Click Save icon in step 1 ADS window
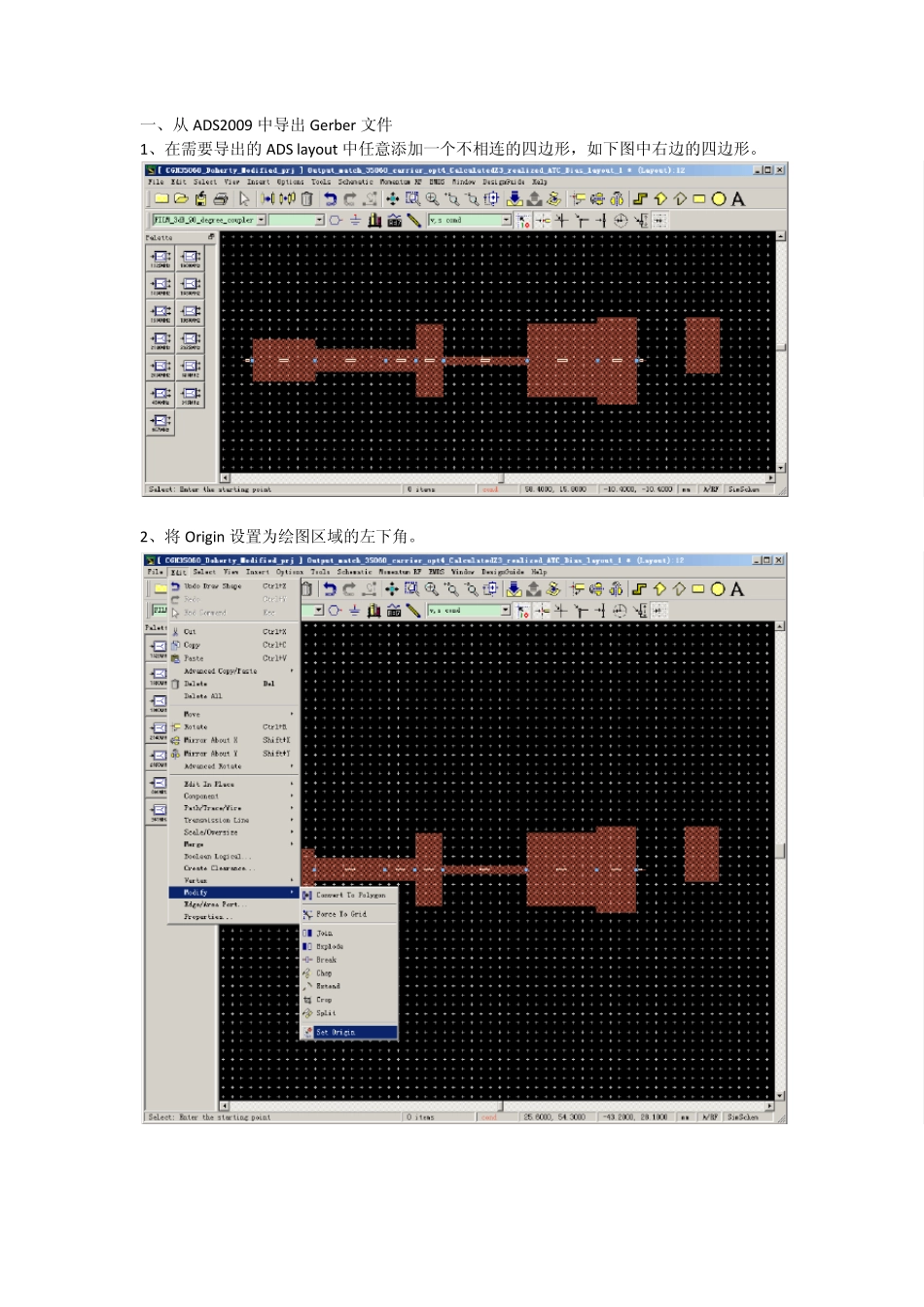 tap(200, 199)
